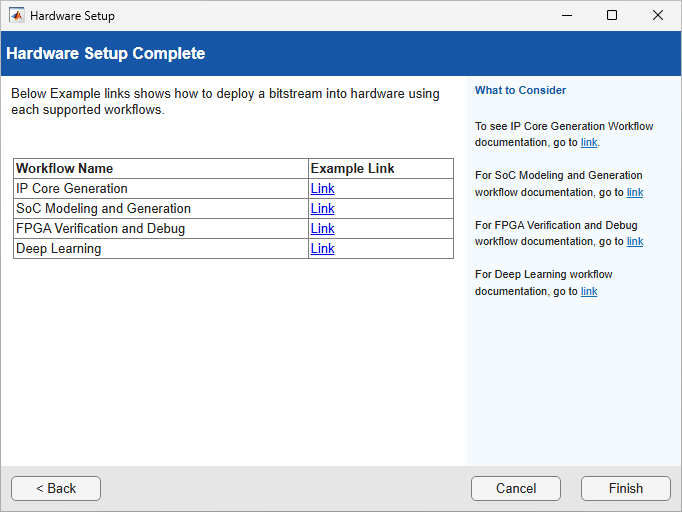Select the Workflow Name column header
Screen dimensions: 682x512
pos(161,168)
